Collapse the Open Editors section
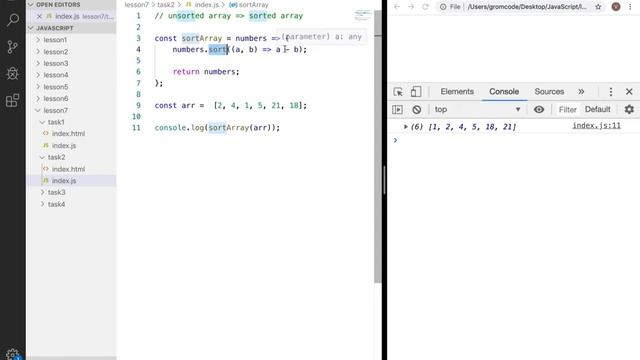The width and height of the screenshot is (640, 360). [x=71, y=4]
